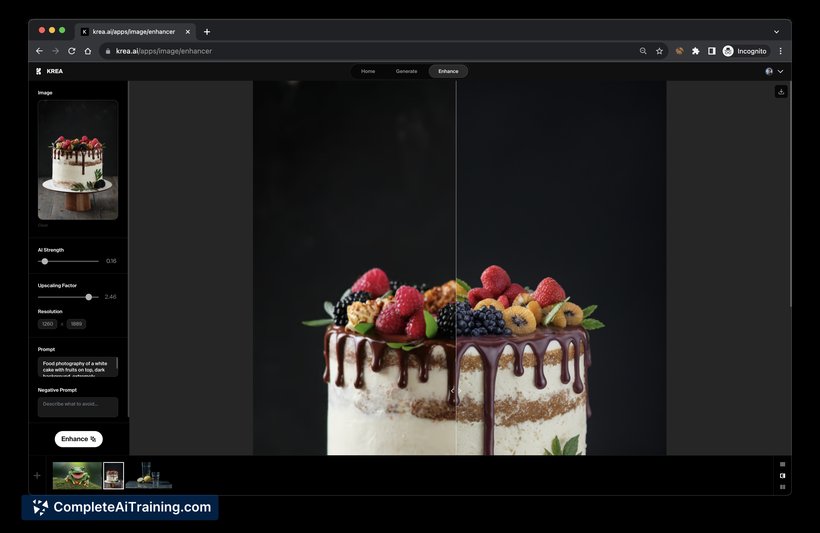Open a new browser tab
Image resolution: width=820 pixels, height=533 pixels.
(207, 32)
